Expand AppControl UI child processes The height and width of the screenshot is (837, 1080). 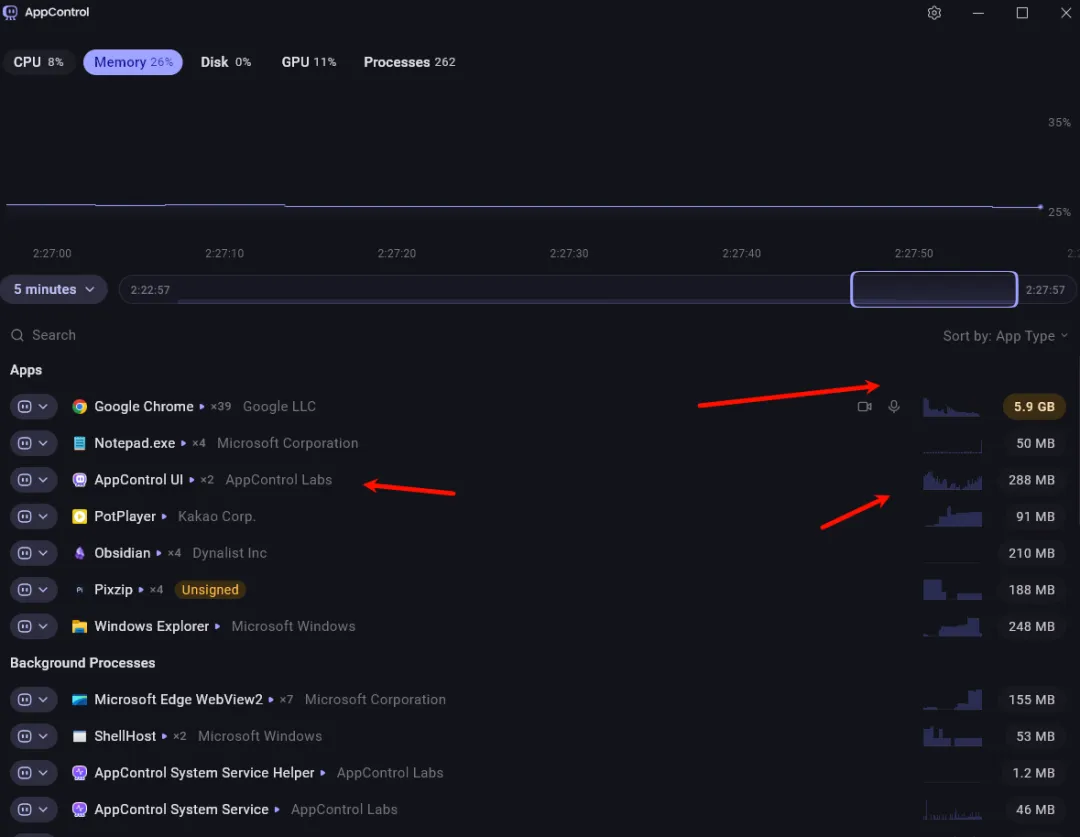(x=191, y=479)
